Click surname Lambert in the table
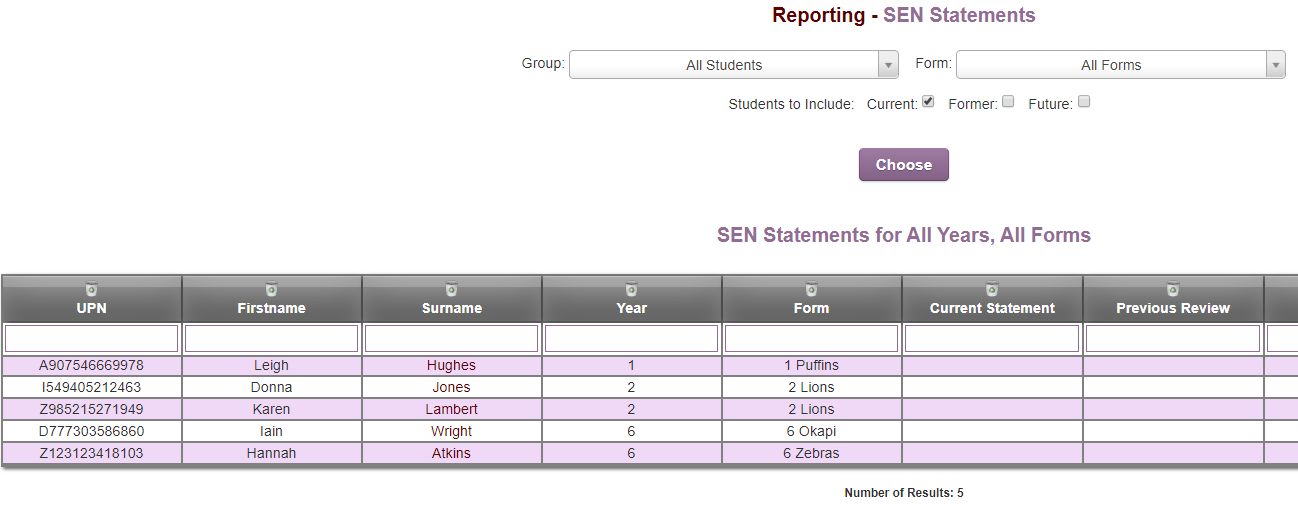1298x518 pixels. [451, 409]
